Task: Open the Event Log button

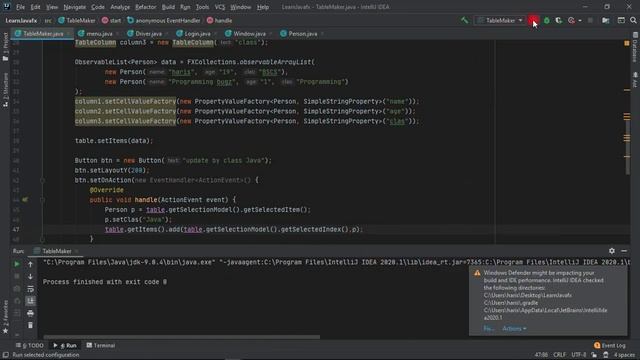Action: tap(609, 345)
